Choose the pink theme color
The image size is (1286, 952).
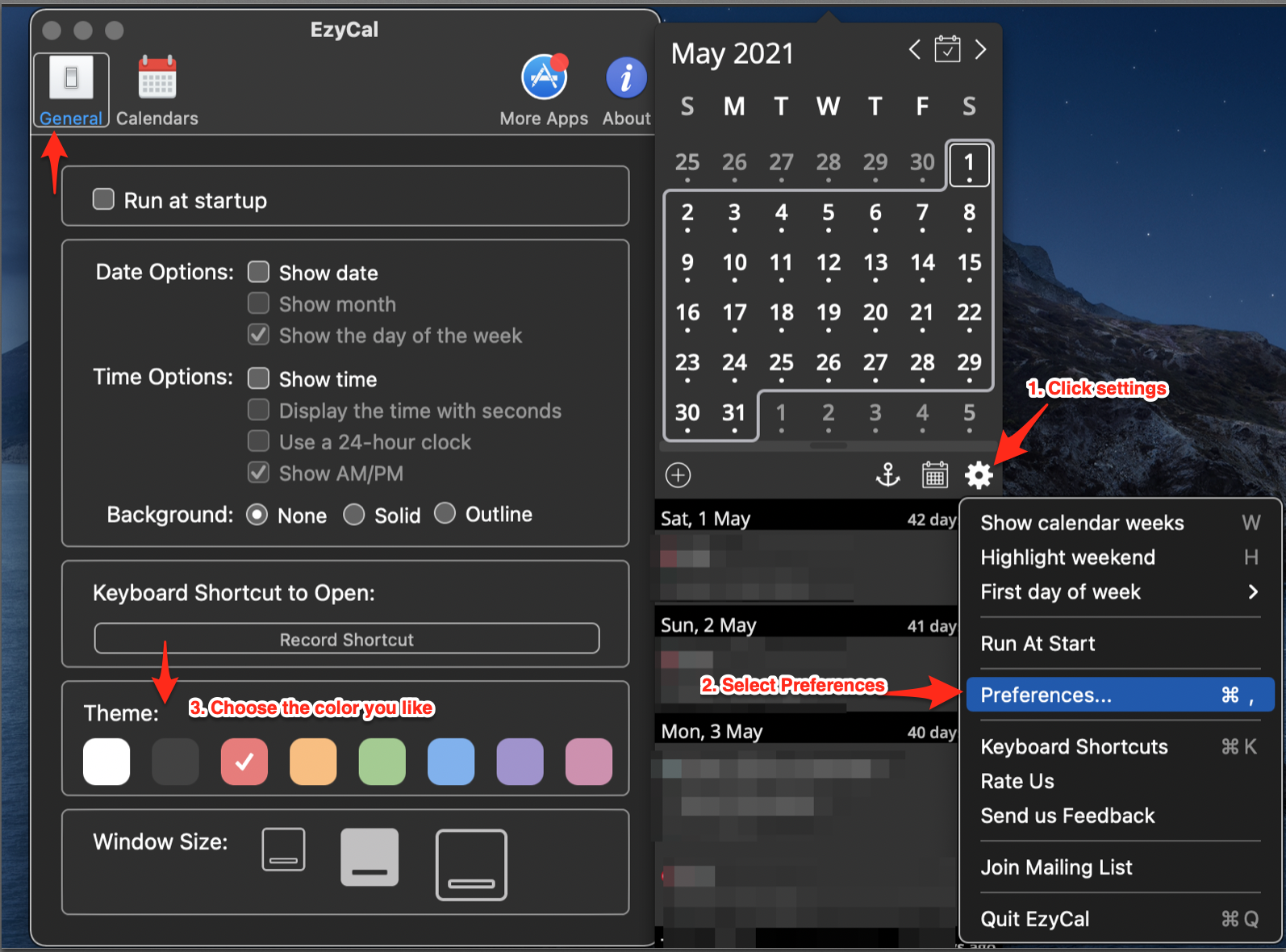(589, 762)
